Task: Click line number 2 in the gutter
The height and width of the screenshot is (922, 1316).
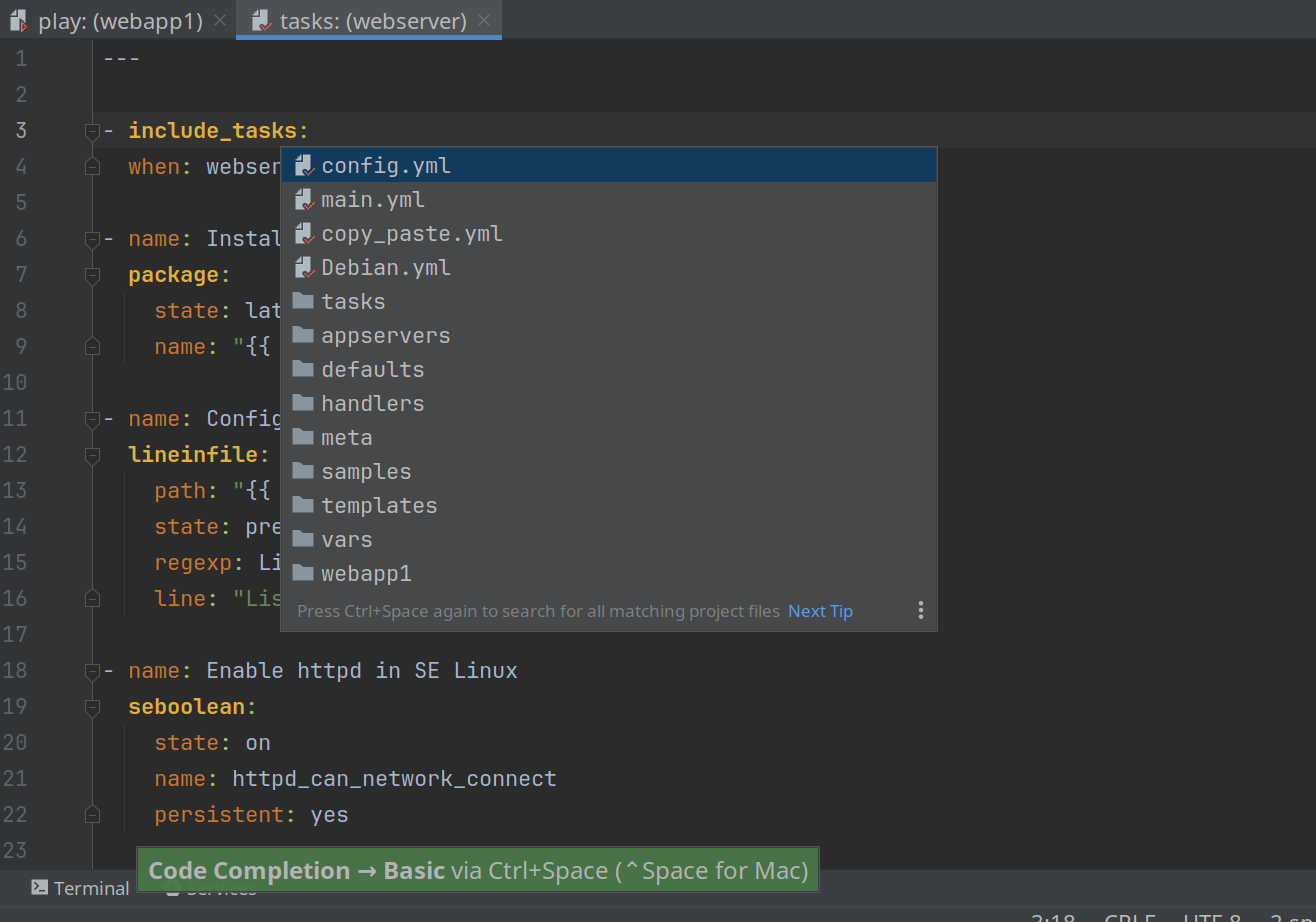Action: (x=21, y=95)
